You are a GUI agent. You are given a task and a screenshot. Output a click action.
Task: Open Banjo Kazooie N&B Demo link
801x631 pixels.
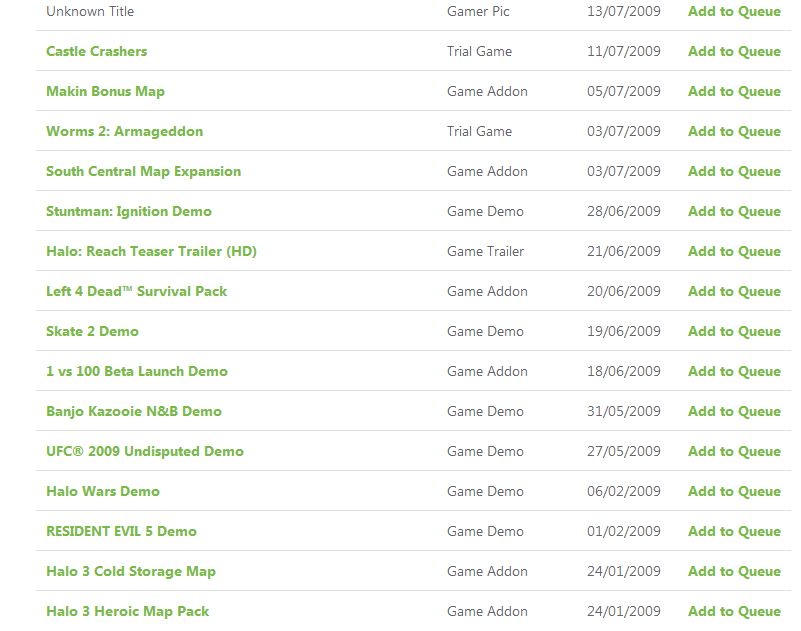coord(134,411)
